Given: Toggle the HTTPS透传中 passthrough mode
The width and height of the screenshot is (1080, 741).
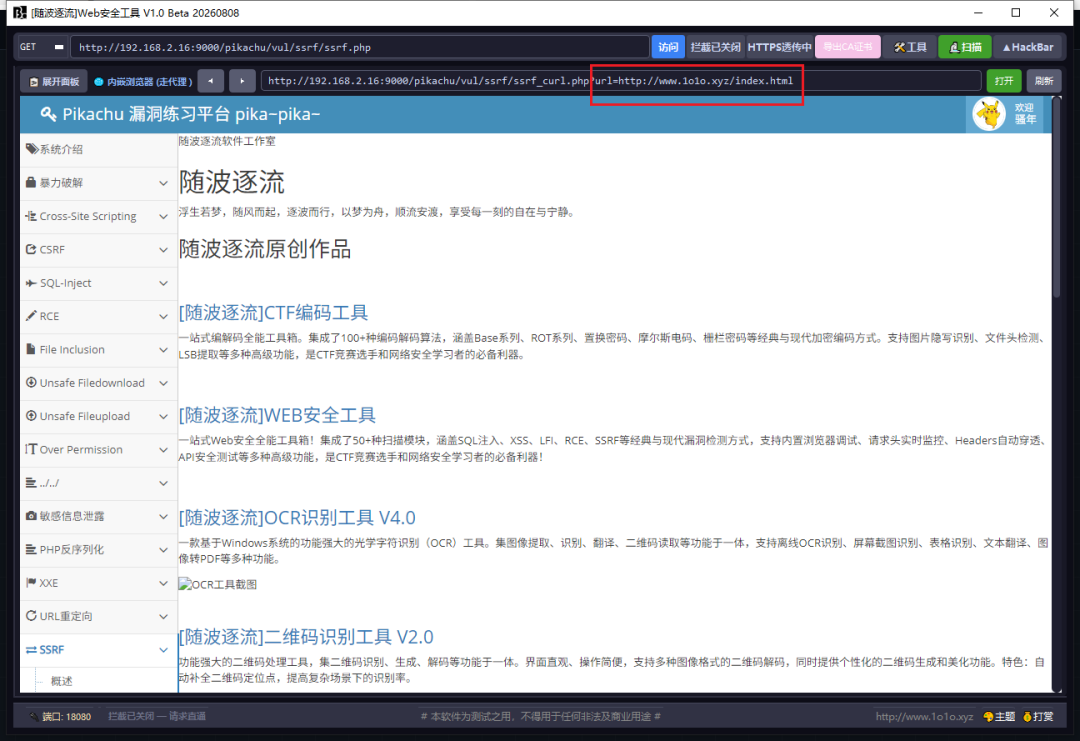Looking at the screenshot, I should (x=779, y=48).
